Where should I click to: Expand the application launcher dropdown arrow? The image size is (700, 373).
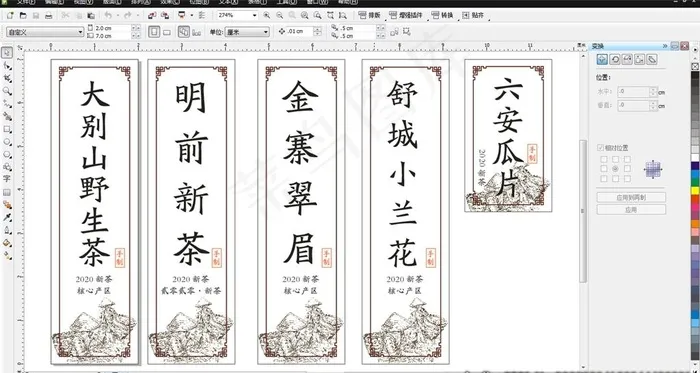(191, 15)
